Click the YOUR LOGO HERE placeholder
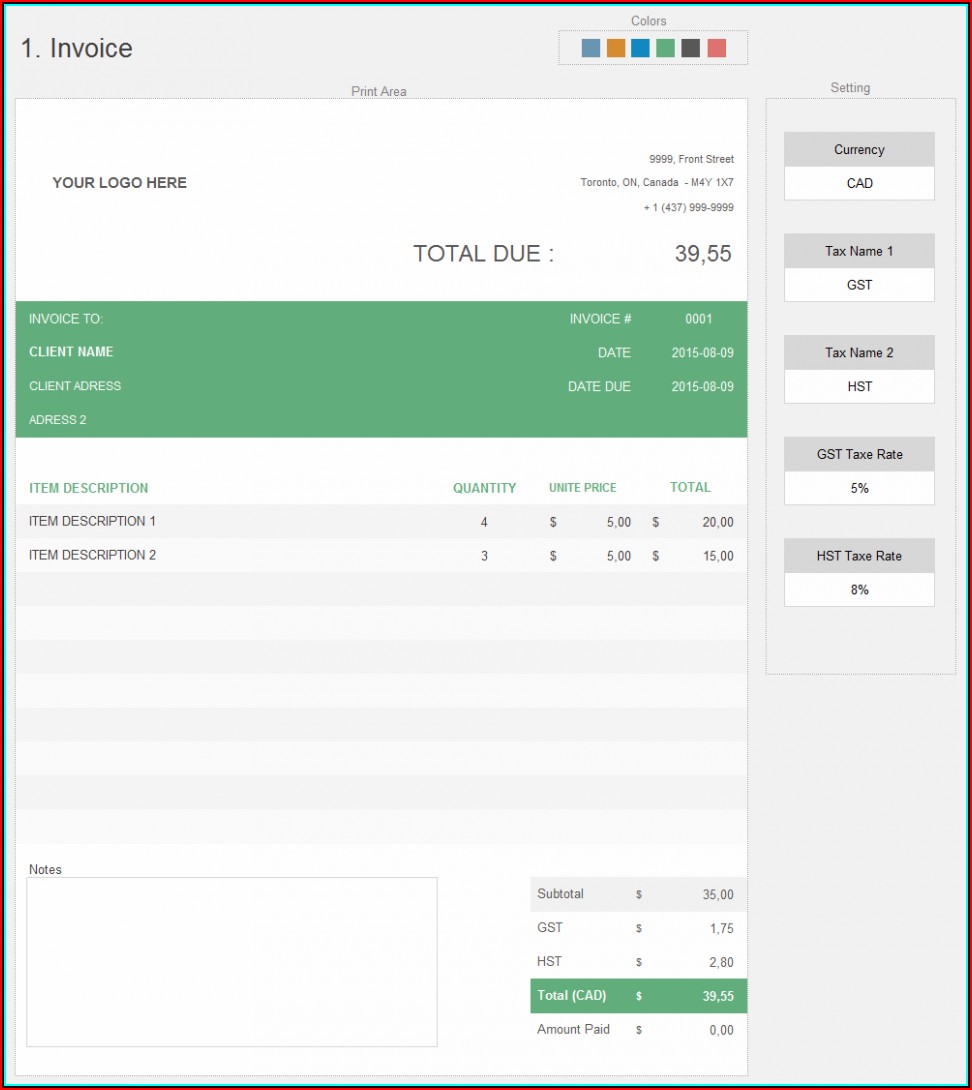The image size is (972, 1090). (x=119, y=183)
